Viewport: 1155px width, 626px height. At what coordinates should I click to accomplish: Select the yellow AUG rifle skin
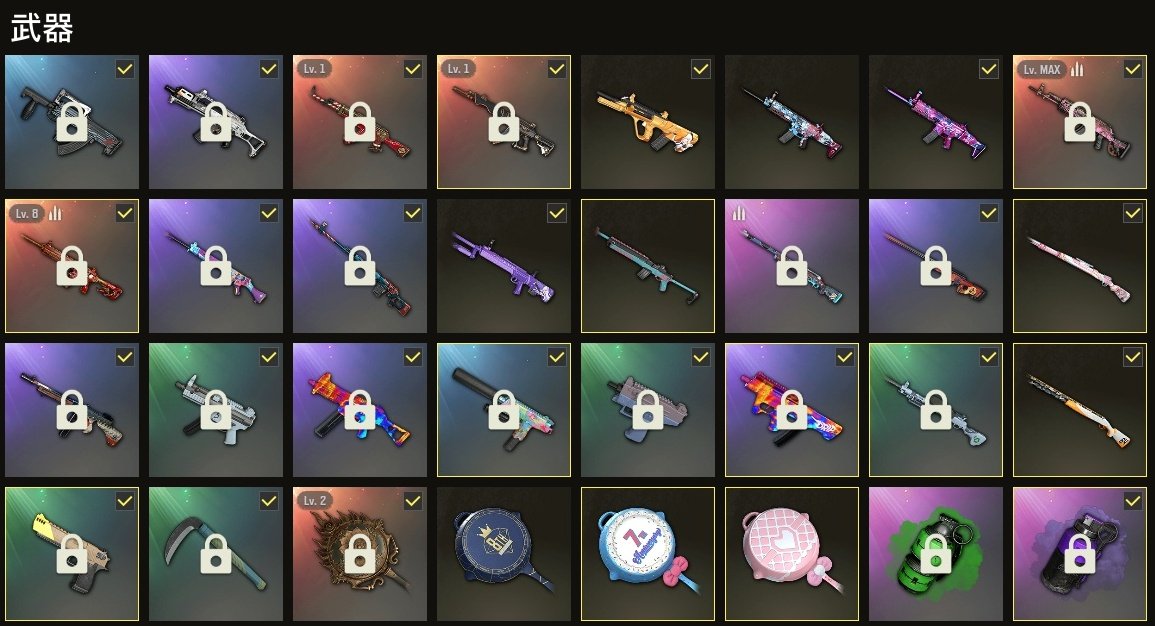(x=647, y=122)
